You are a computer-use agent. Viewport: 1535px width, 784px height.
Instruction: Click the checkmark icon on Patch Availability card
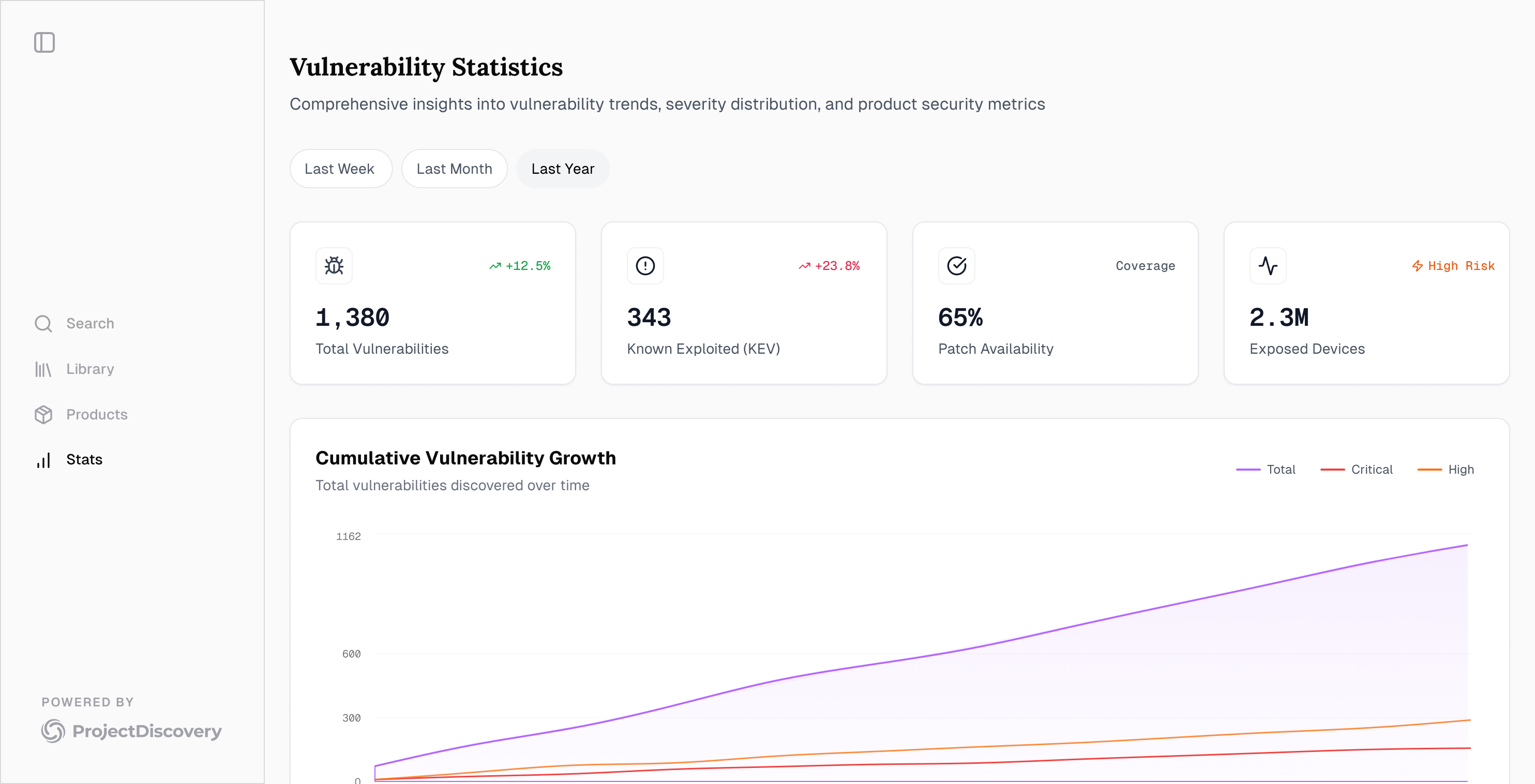[x=956, y=266]
